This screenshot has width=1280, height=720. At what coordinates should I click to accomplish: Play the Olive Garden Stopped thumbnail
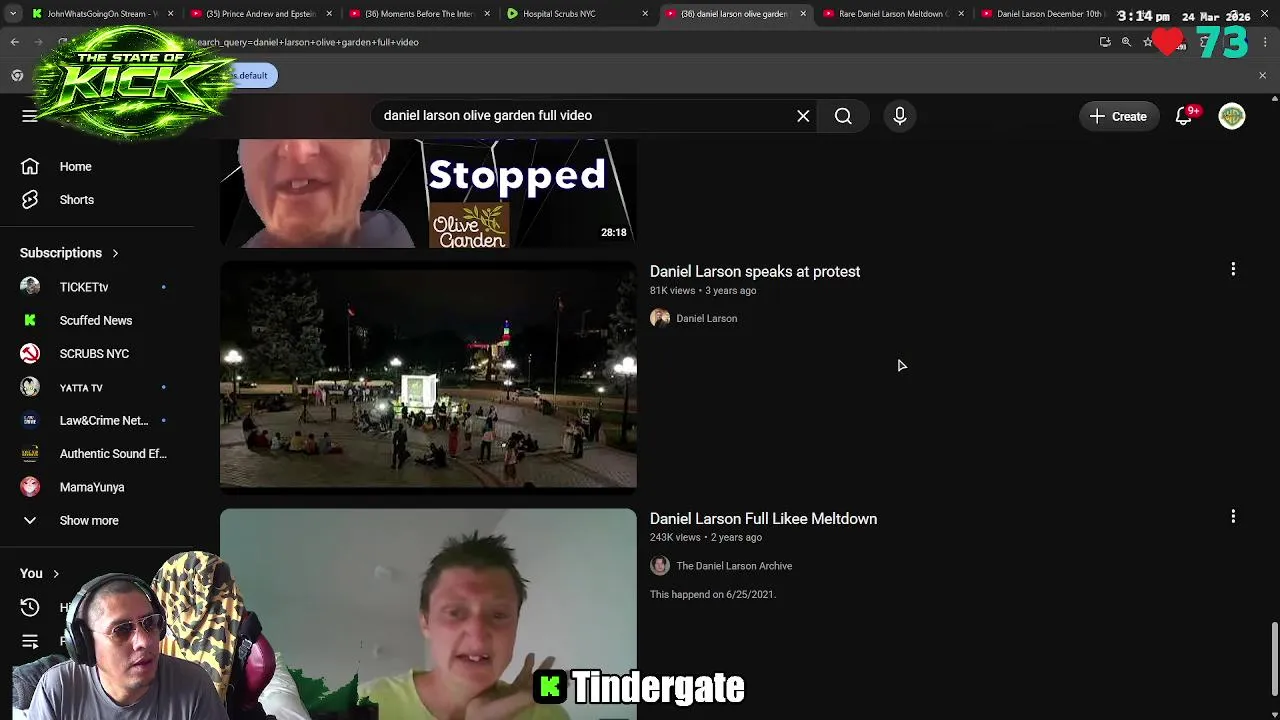[428, 193]
